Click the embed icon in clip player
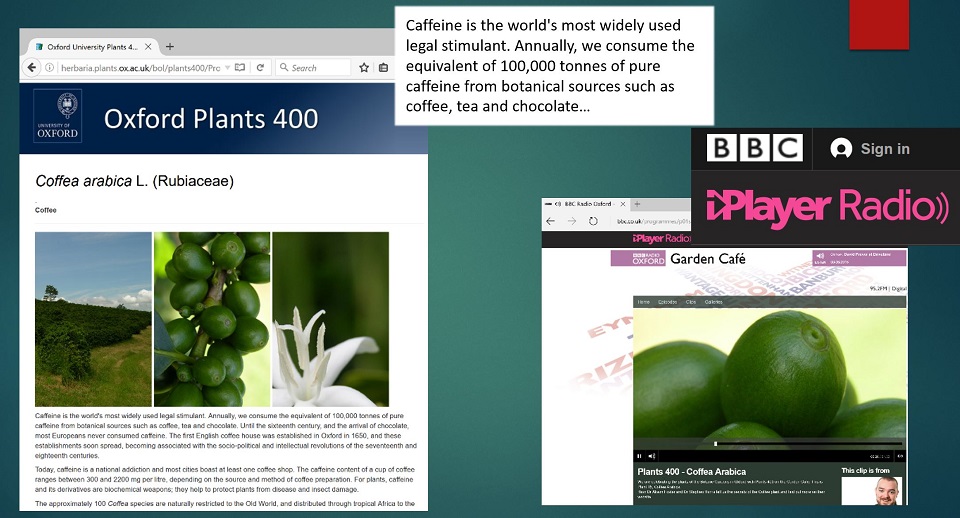Viewport: 960px width, 518px height. 901,456
